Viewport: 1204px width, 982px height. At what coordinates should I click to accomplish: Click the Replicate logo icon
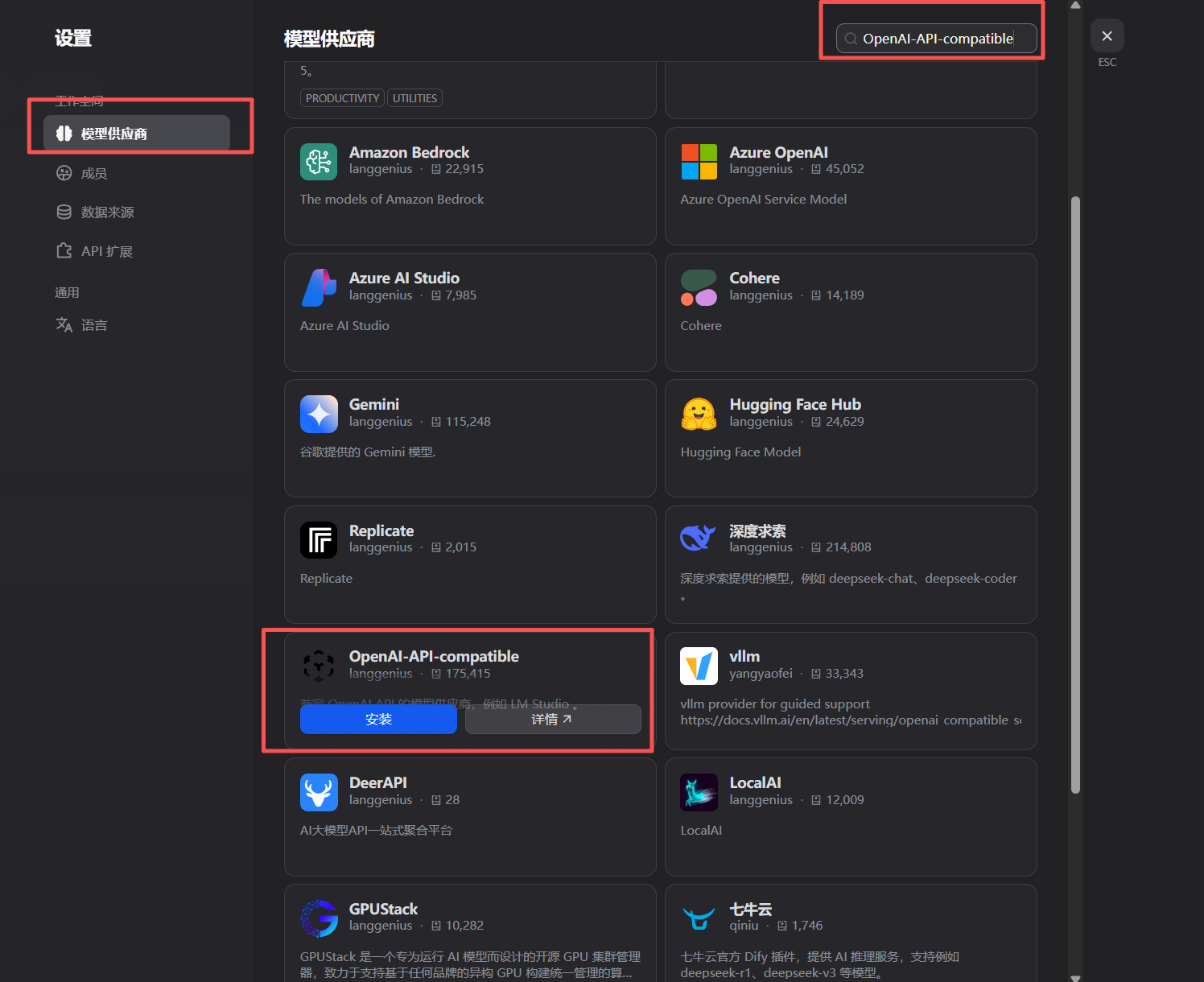[319, 540]
